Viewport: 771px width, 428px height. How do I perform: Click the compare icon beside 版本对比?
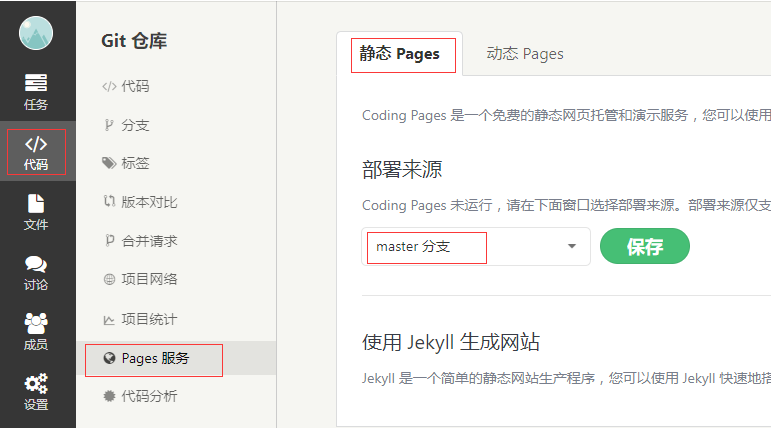pyautogui.click(x=109, y=202)
